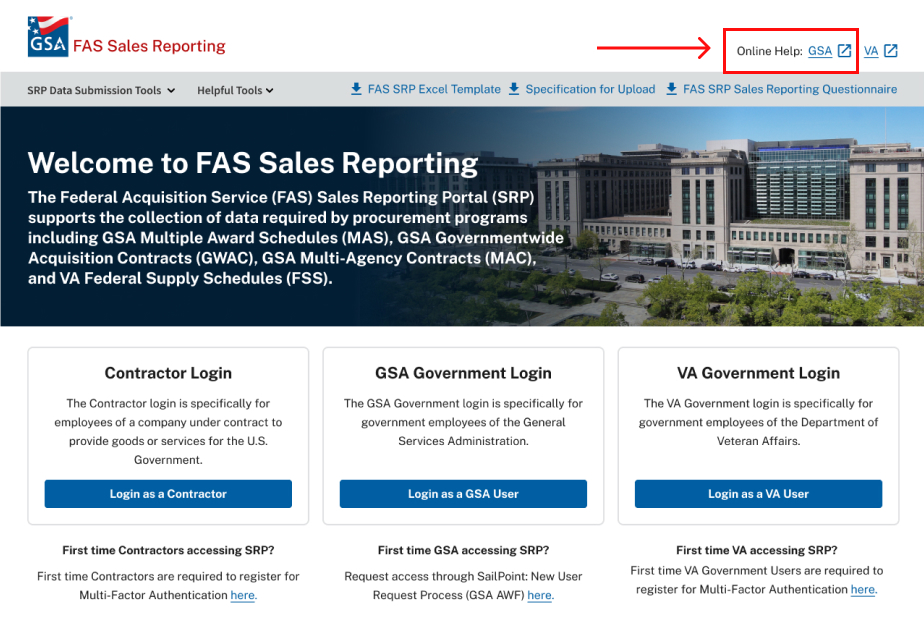Click the Login as a GSA User button

tap(463, 494)
